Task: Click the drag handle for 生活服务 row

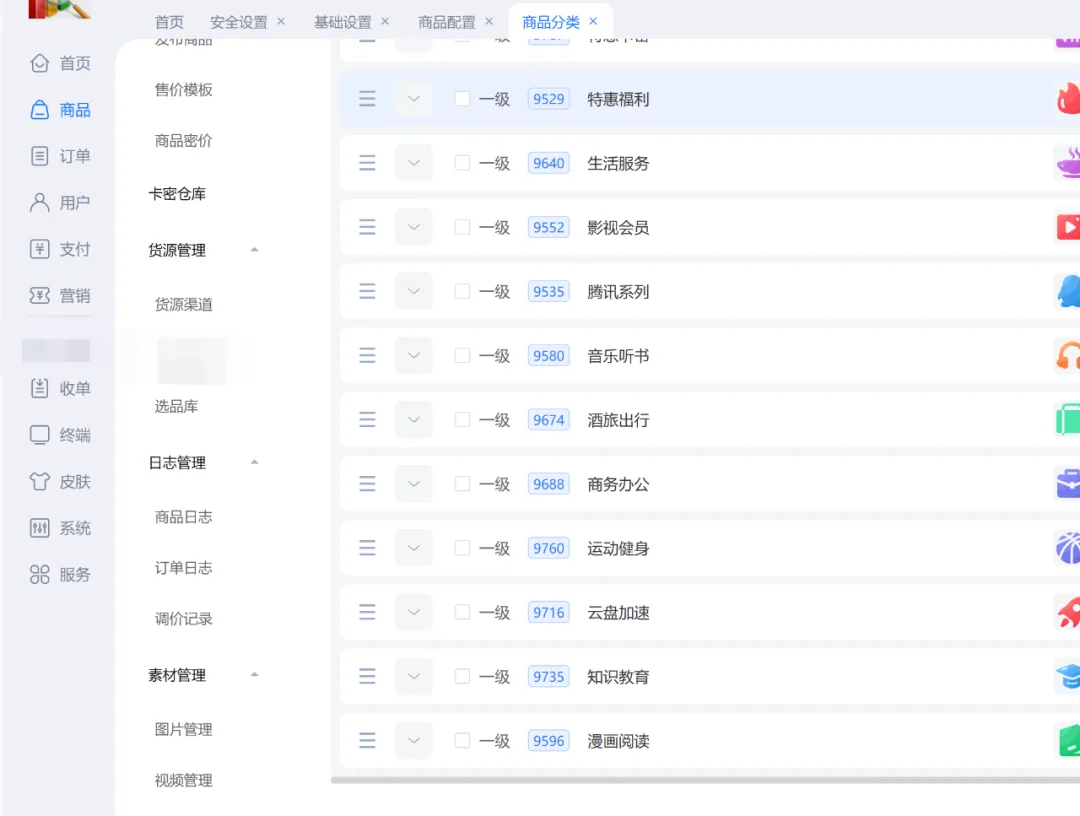Action: [367, 163]
